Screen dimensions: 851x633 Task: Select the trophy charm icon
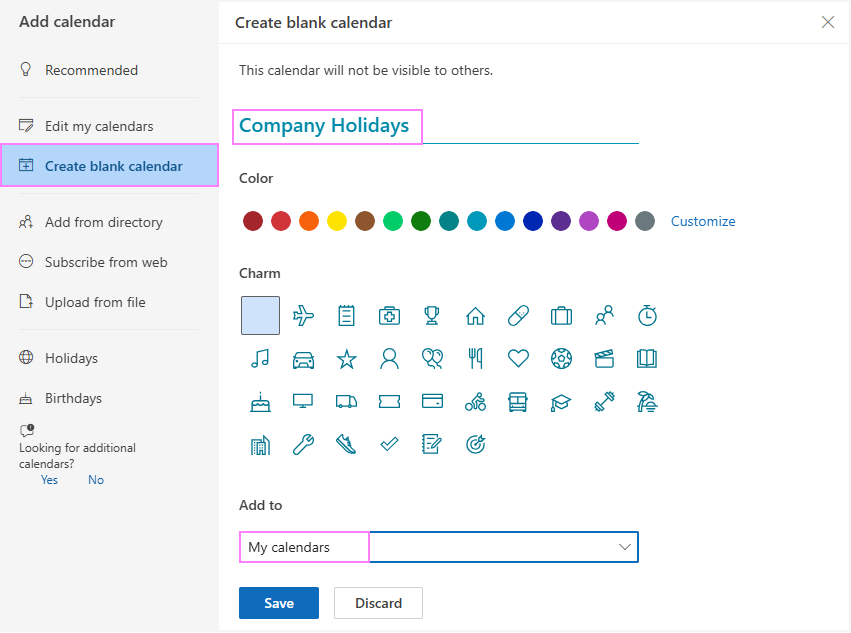[432, 315]
